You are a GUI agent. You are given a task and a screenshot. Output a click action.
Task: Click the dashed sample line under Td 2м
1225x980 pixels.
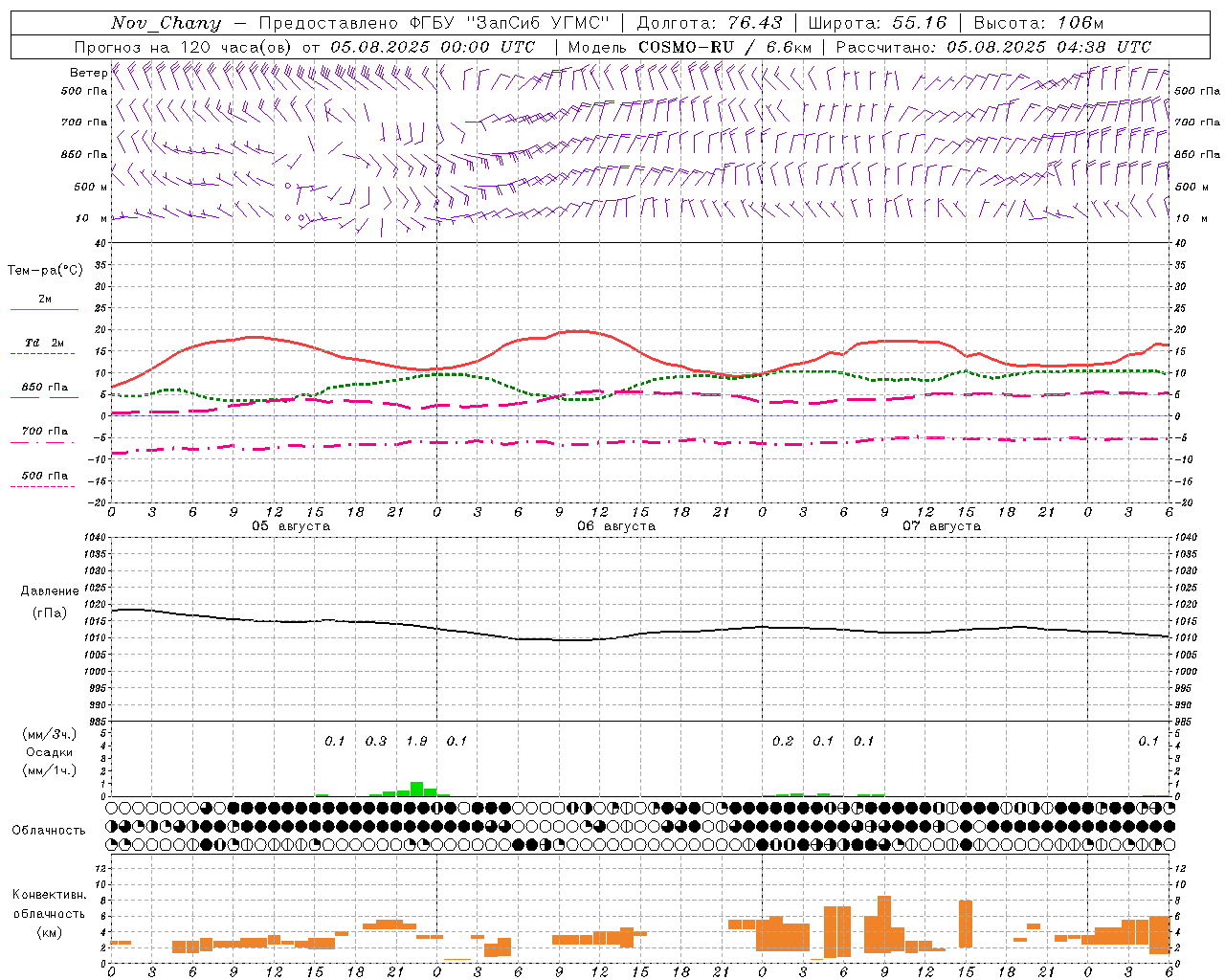coord(43,354)
